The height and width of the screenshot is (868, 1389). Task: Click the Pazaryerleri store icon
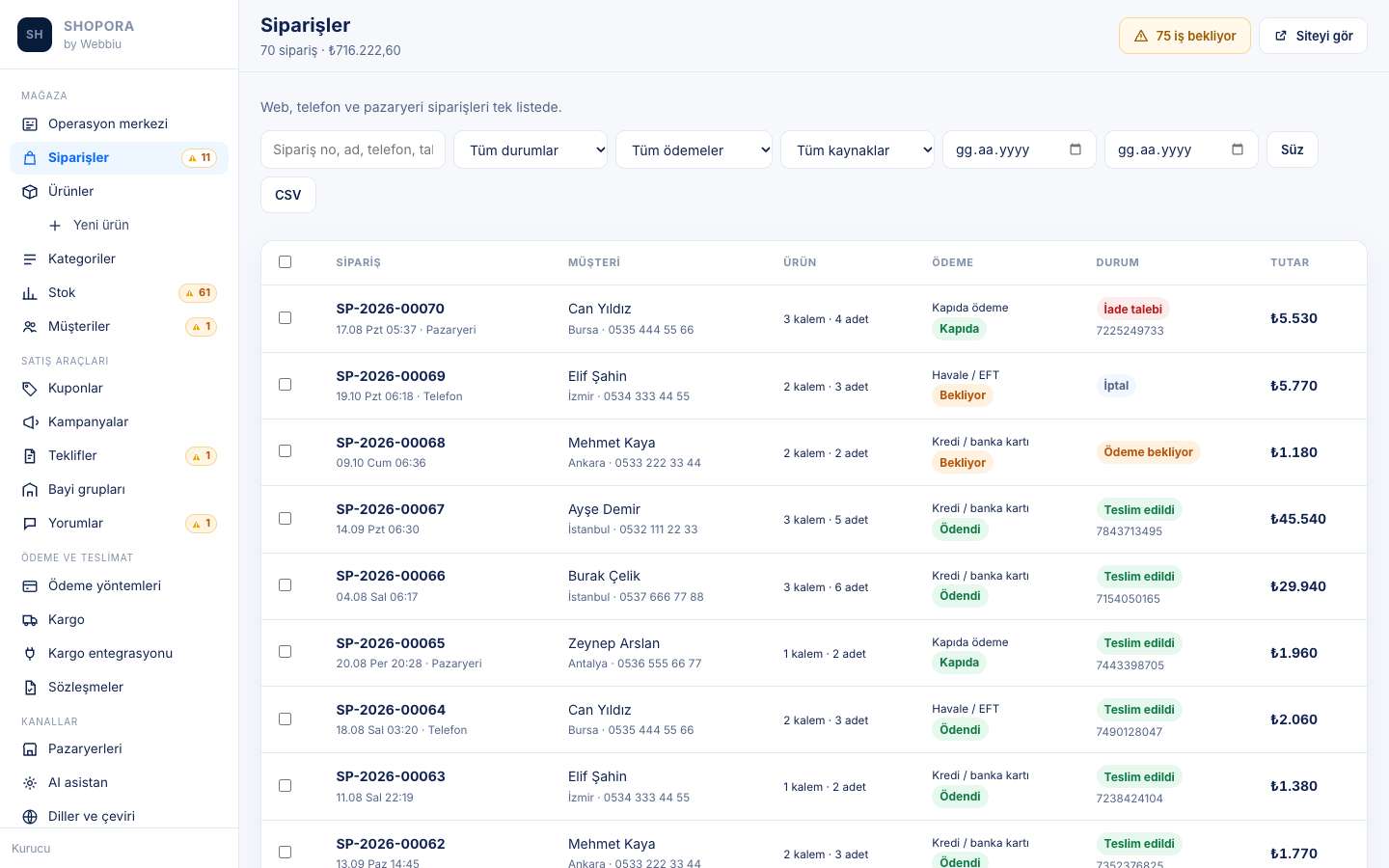coord(30,749)
